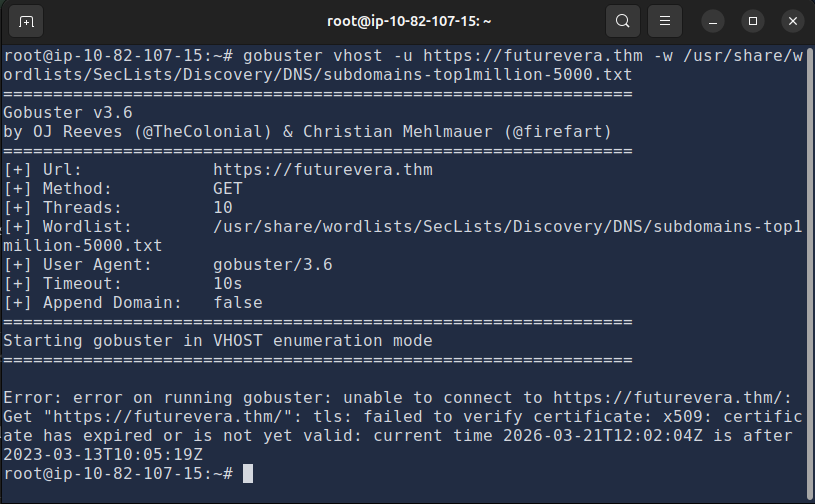Maximize the terminal window

tap(753, 21)
